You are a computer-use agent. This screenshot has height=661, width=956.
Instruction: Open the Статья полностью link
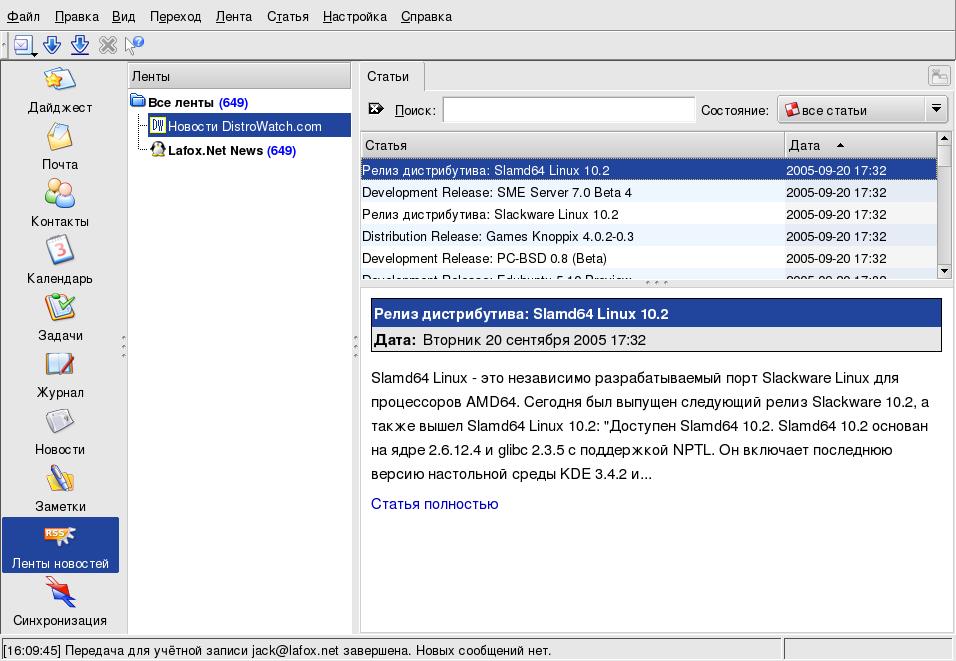(x=435, y=504)
